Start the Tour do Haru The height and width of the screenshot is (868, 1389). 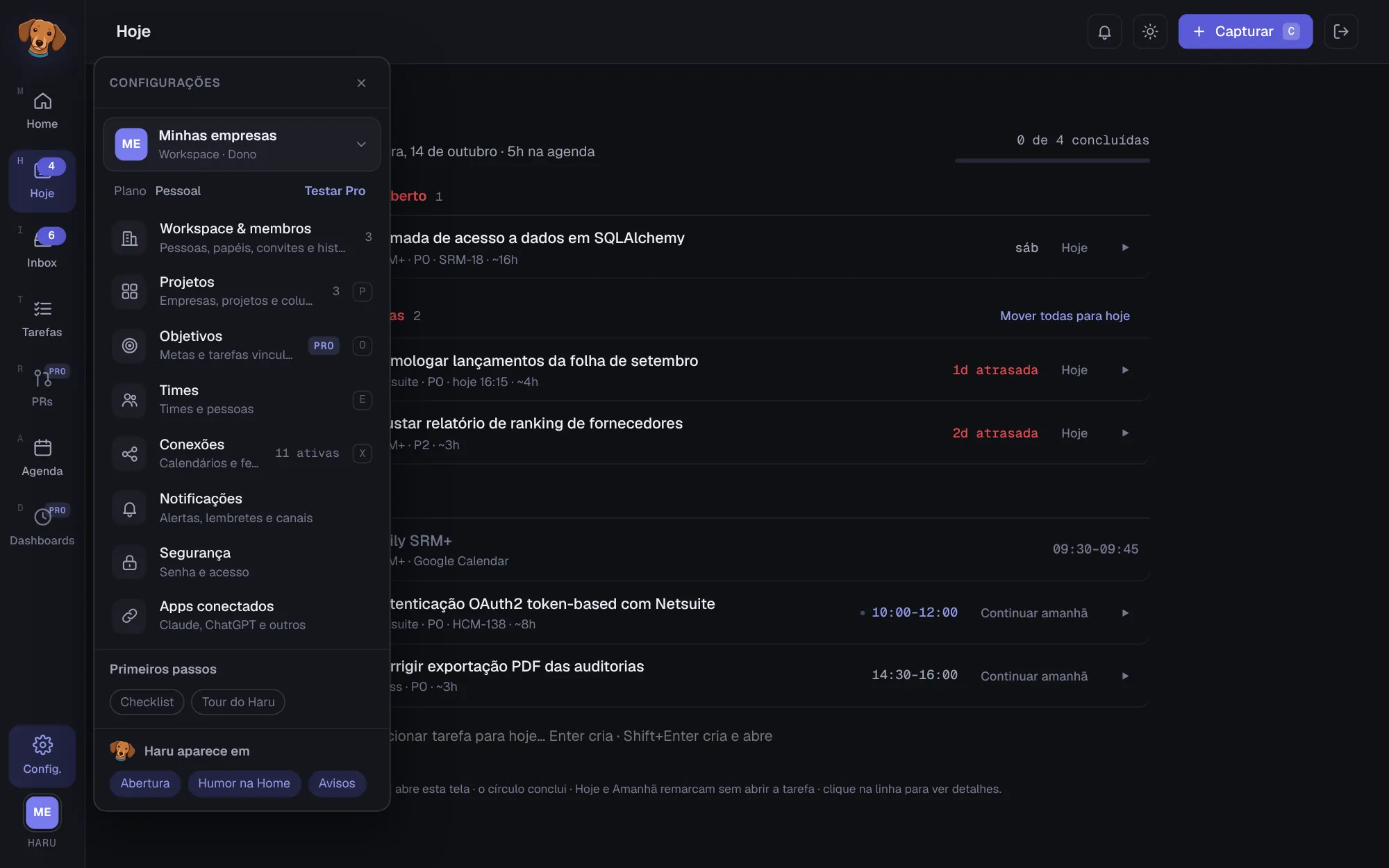tap(238, 702)
